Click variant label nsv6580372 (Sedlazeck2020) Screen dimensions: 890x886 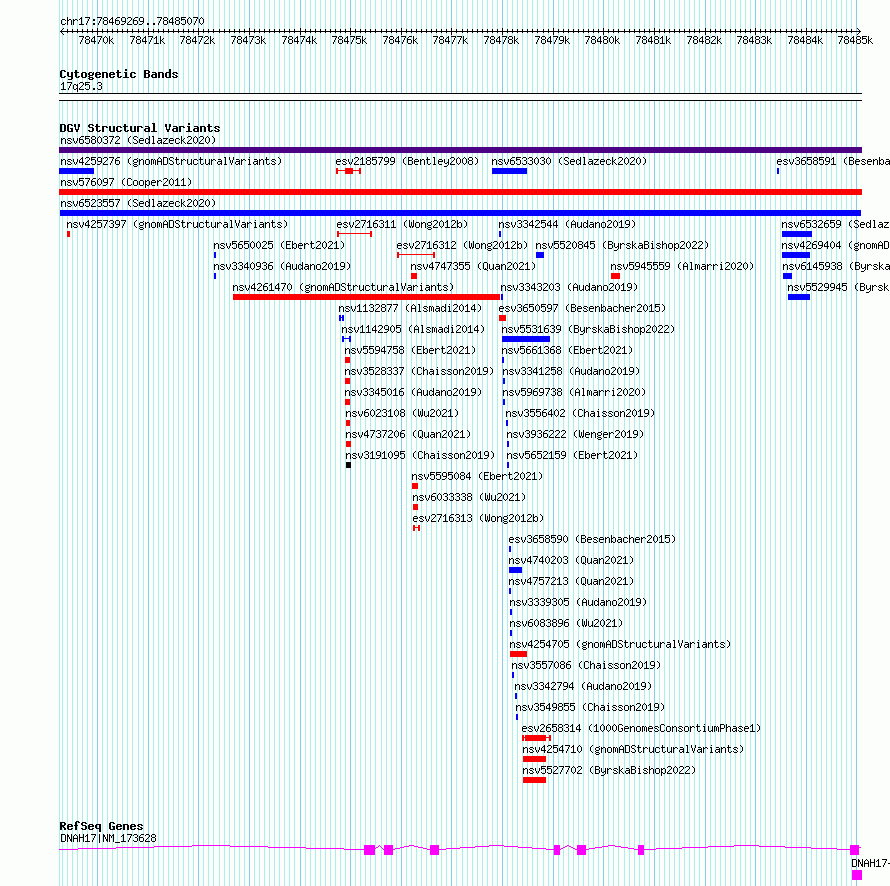(x=138, y=140)
